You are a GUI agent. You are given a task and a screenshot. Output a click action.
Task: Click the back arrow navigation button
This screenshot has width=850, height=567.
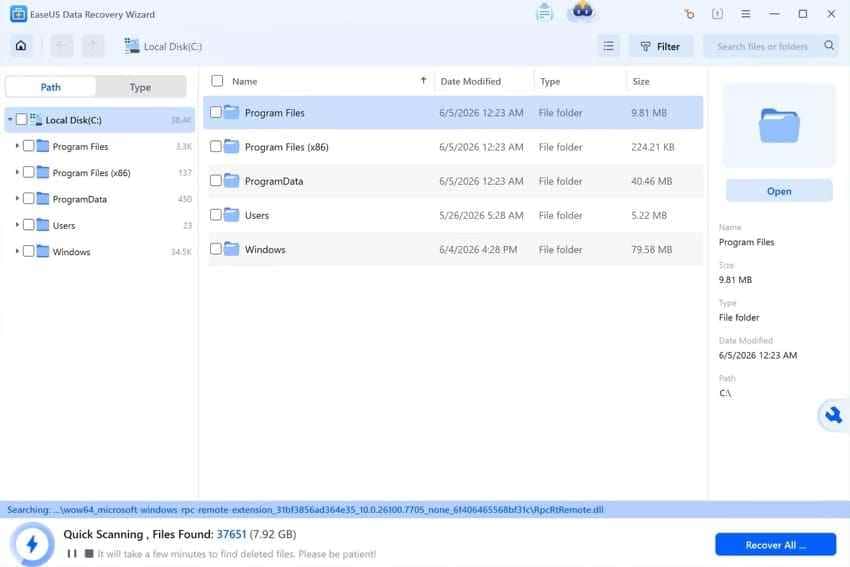point(62,46)
